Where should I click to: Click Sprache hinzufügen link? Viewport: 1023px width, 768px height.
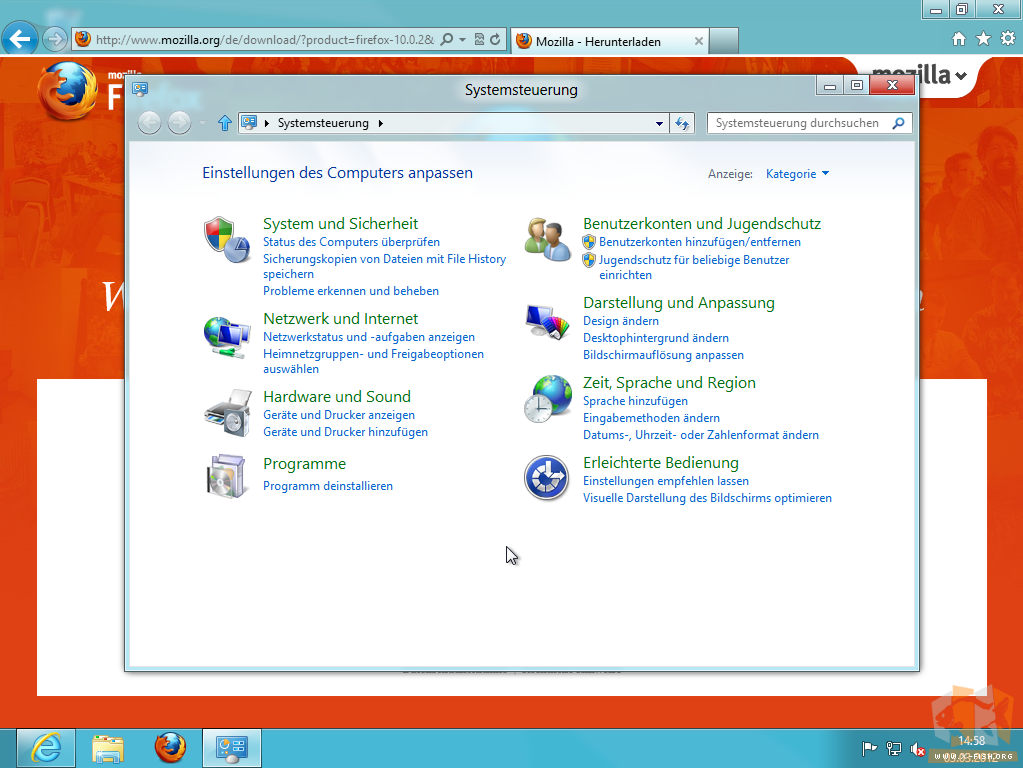635,401
